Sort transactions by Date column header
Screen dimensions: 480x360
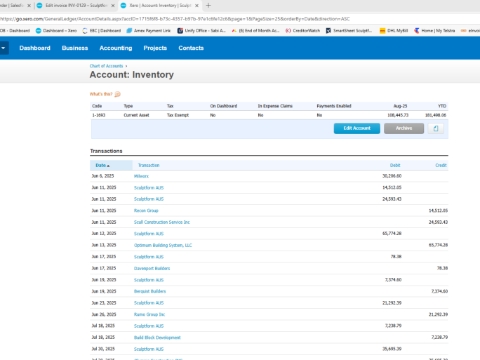(102, 165)
